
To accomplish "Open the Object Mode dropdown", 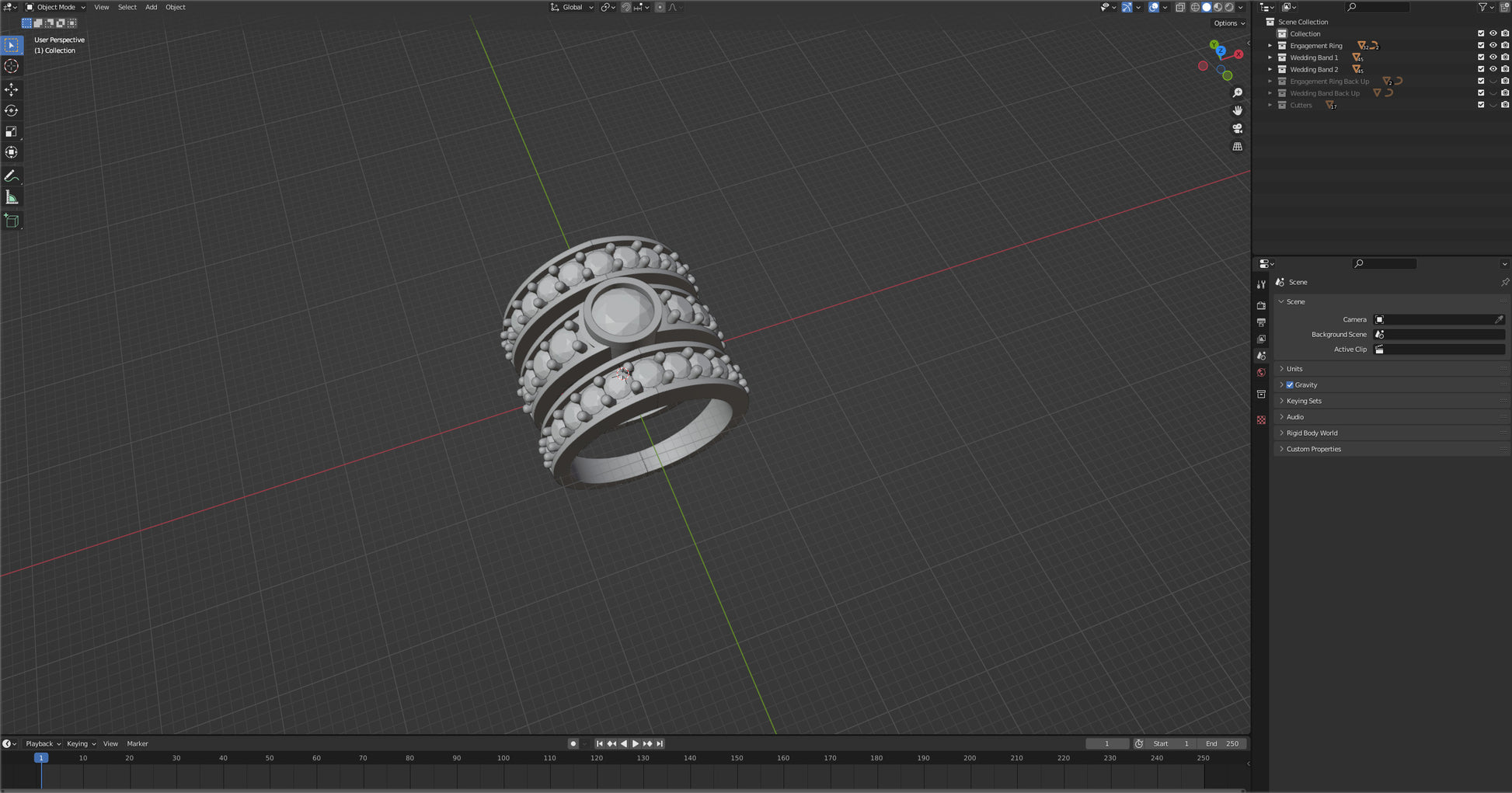I will pos(55,7).
